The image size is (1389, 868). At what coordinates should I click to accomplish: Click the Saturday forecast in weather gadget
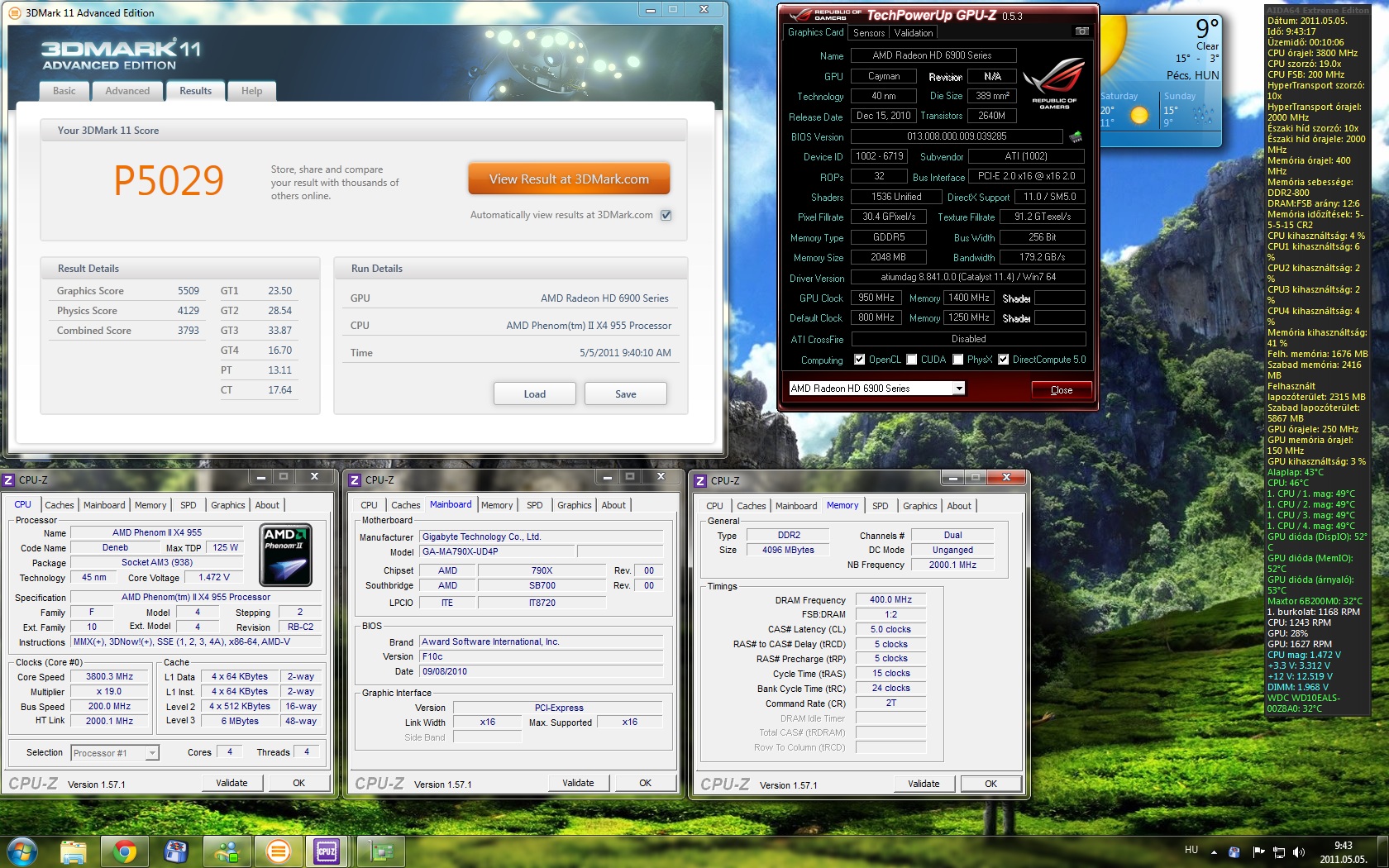1125,109
